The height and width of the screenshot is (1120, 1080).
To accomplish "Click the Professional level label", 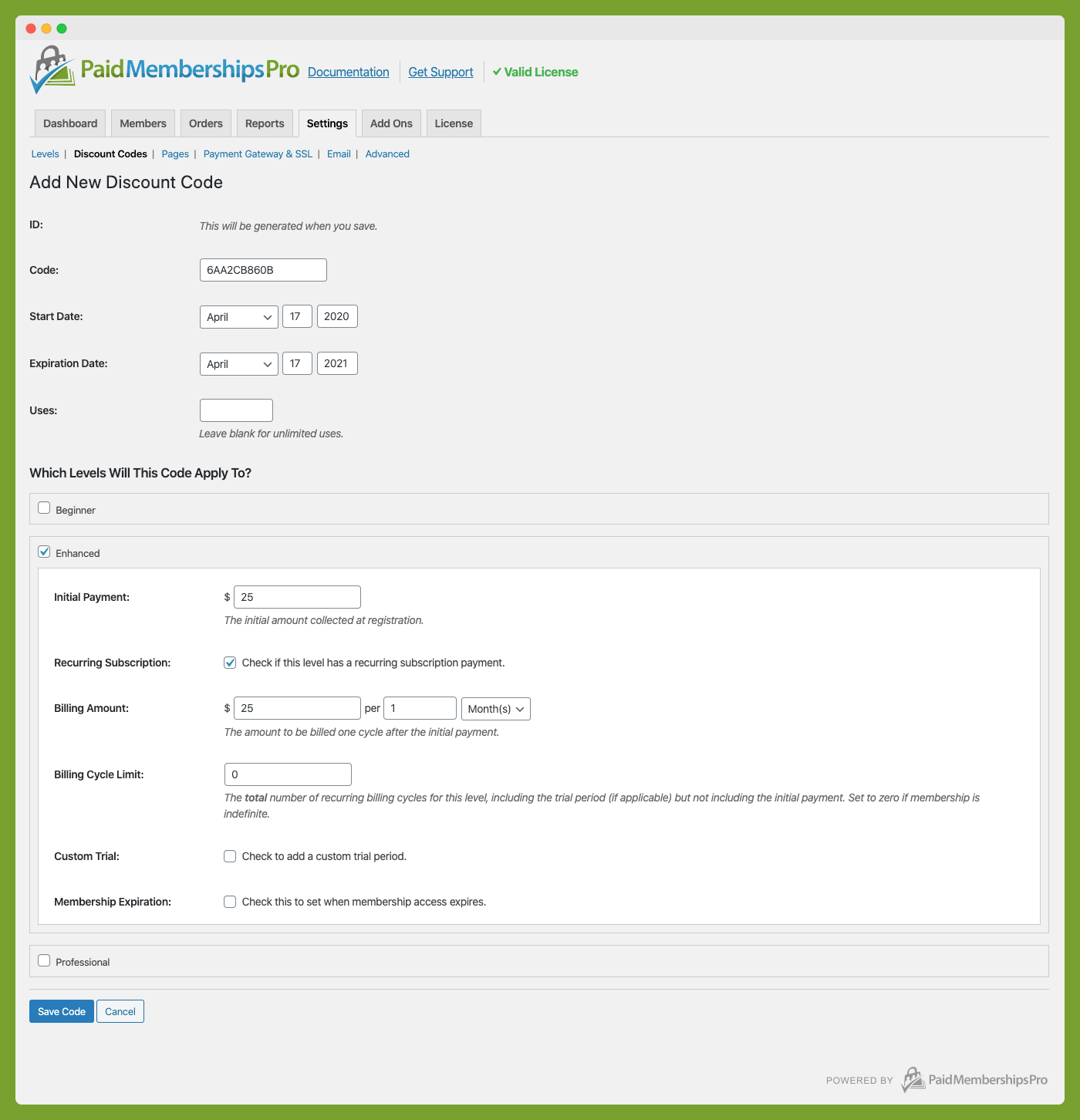I will coord(83,963).
